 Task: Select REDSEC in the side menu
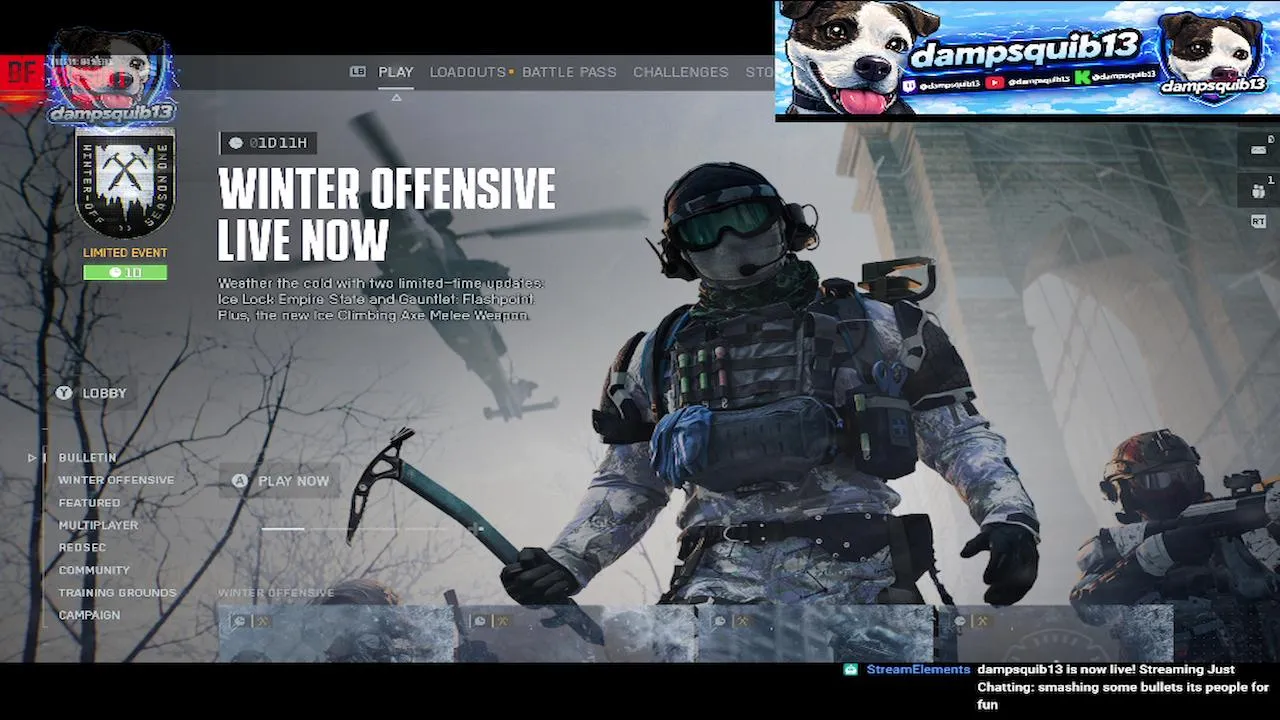(x=82, y=547)
